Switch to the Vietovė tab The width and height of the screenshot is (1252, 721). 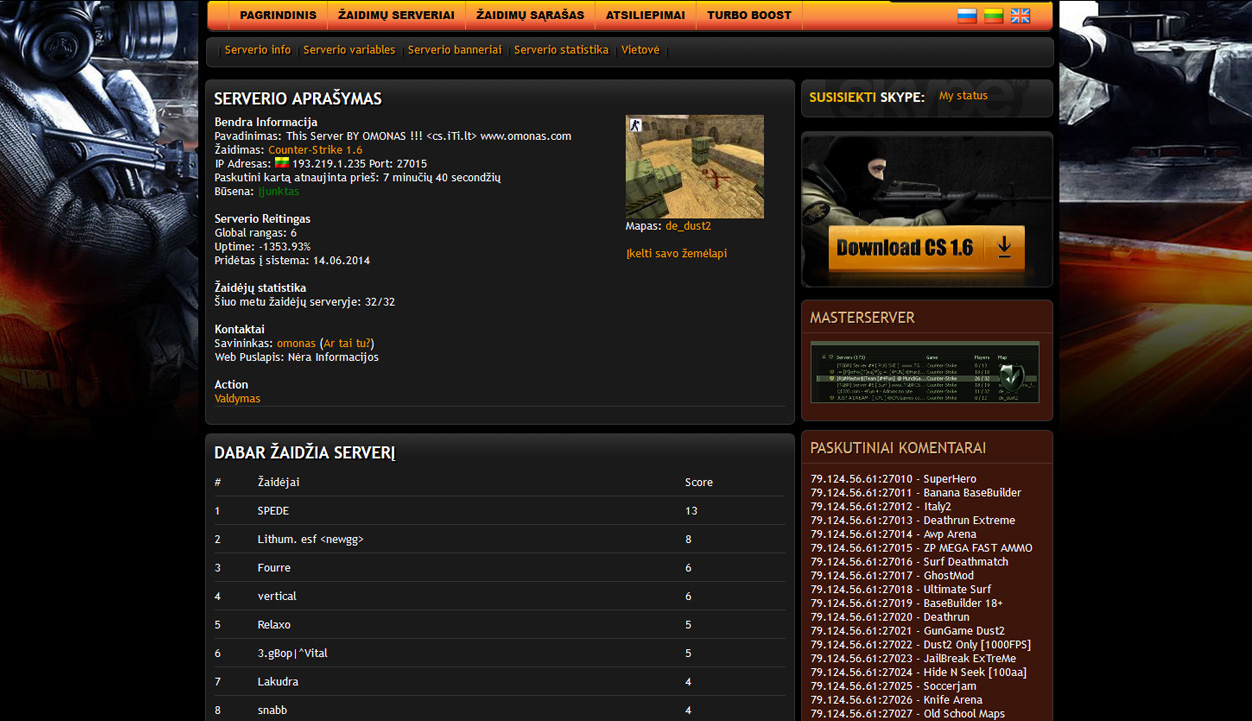coord(640,50)
